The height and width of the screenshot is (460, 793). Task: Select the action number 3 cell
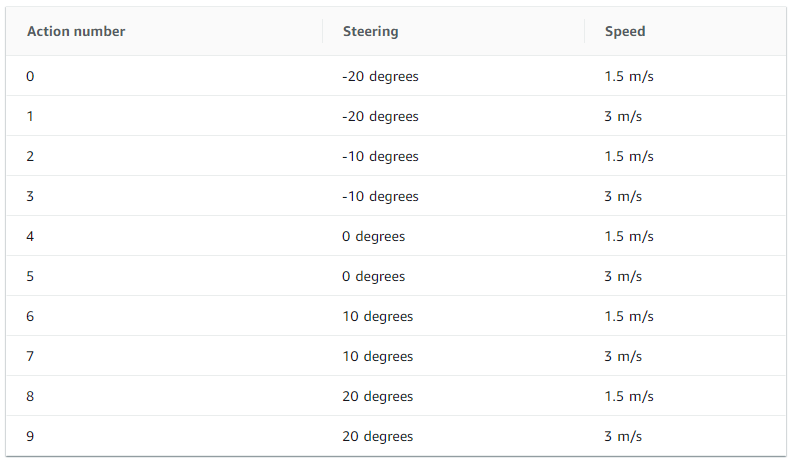click(x=30, y=196)
